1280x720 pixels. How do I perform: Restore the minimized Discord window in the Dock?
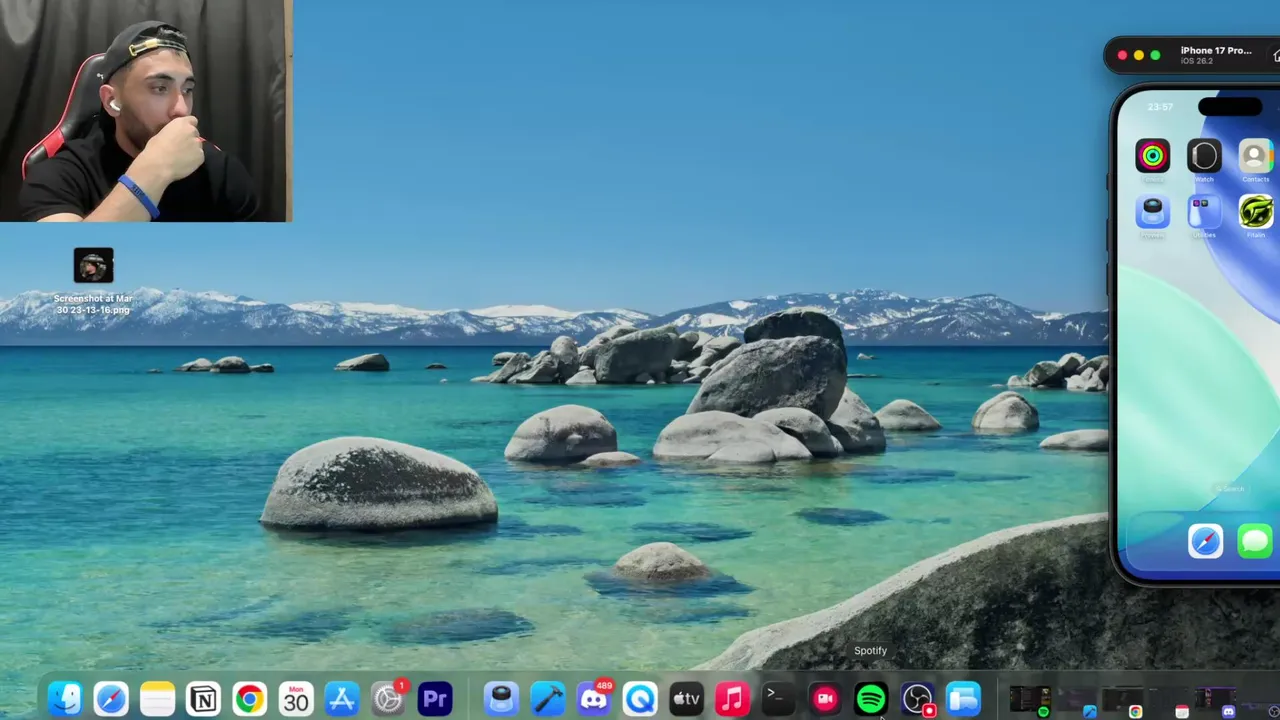pos(1216,699)
